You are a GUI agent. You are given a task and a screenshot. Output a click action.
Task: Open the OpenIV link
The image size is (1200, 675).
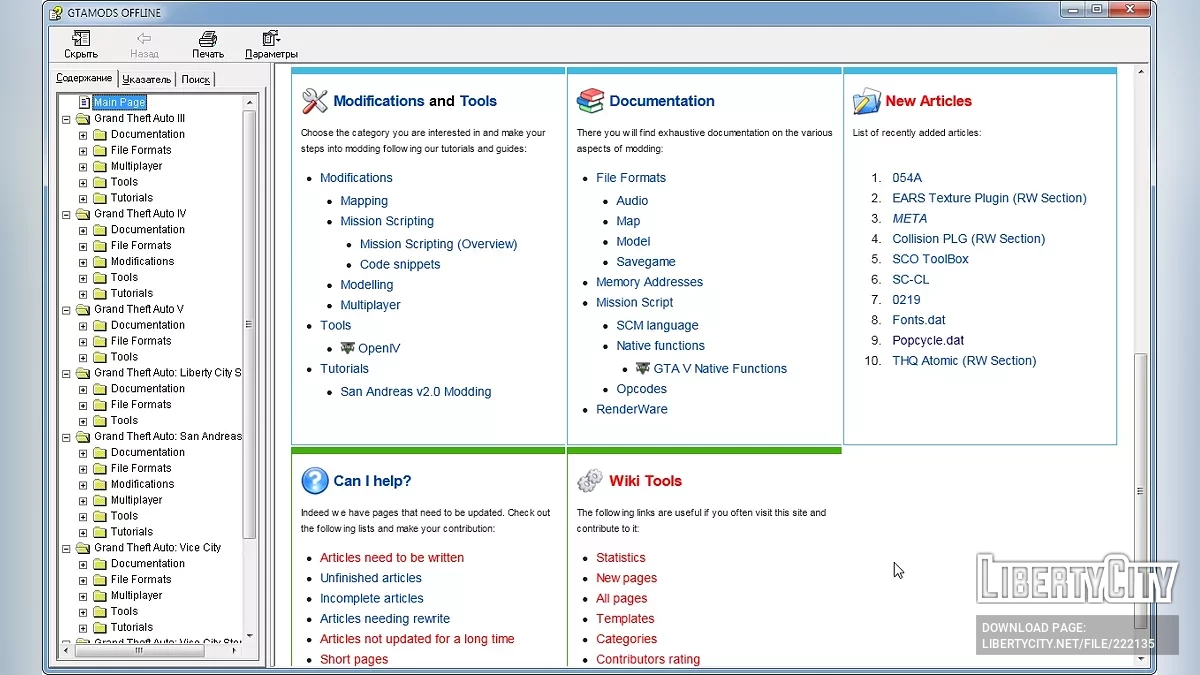click(378, 349)
